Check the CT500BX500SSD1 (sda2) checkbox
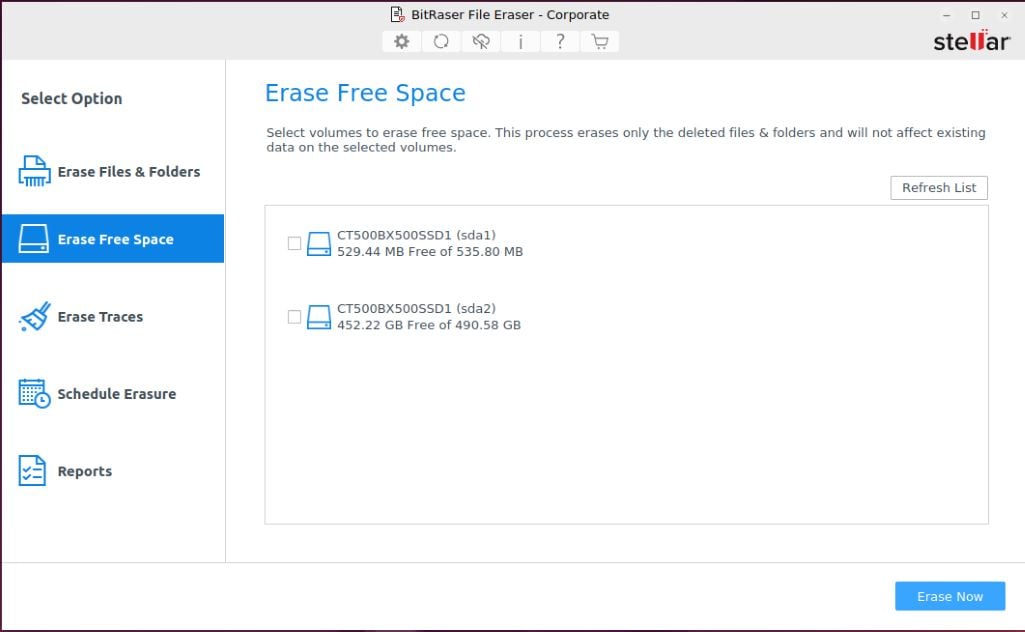Image resolution: width=1025 pixels, height=632 pixels. pos(295,317)
